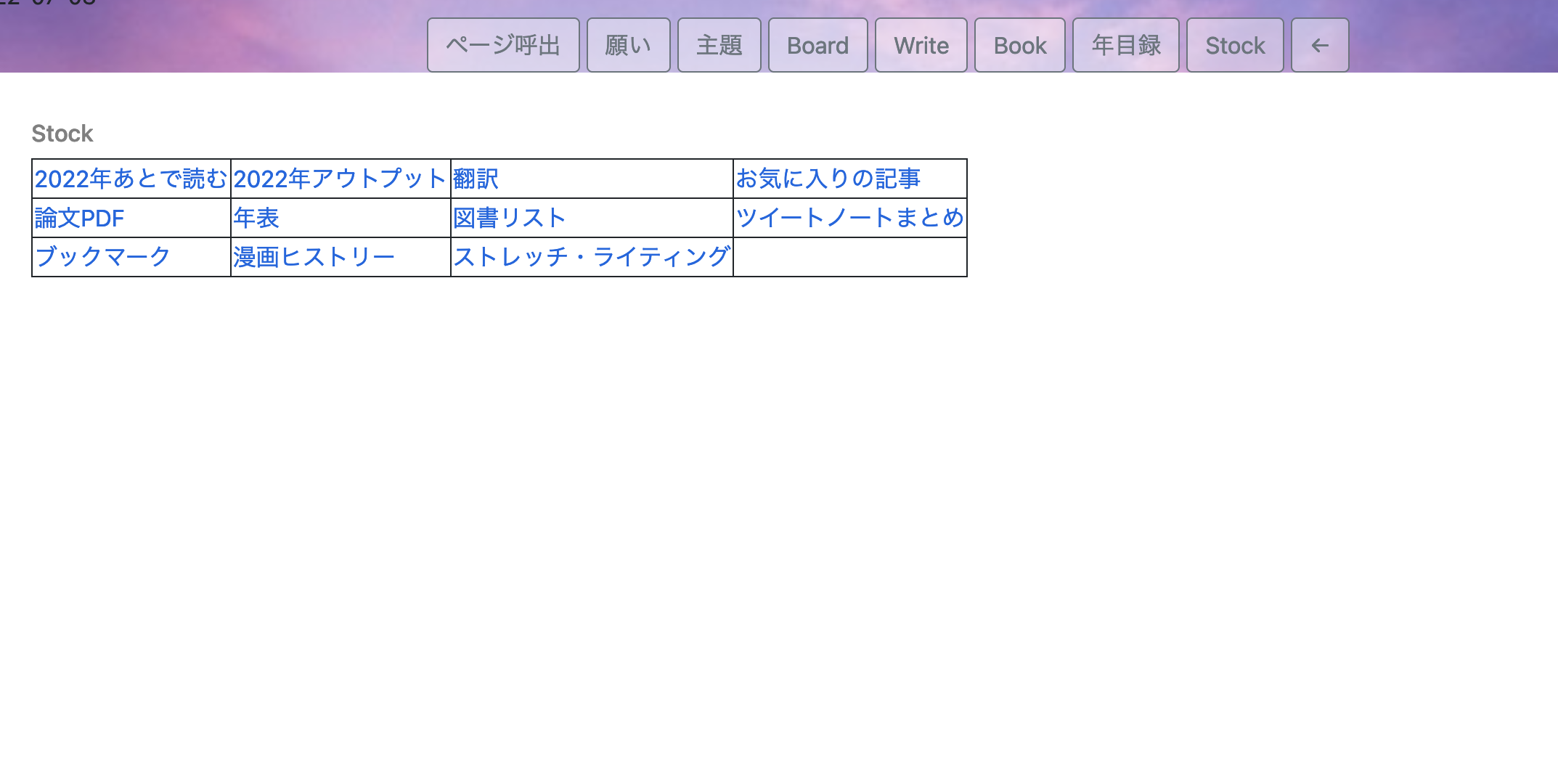
Task: Open ツイートノートまとめ
Action: (849, 217)
